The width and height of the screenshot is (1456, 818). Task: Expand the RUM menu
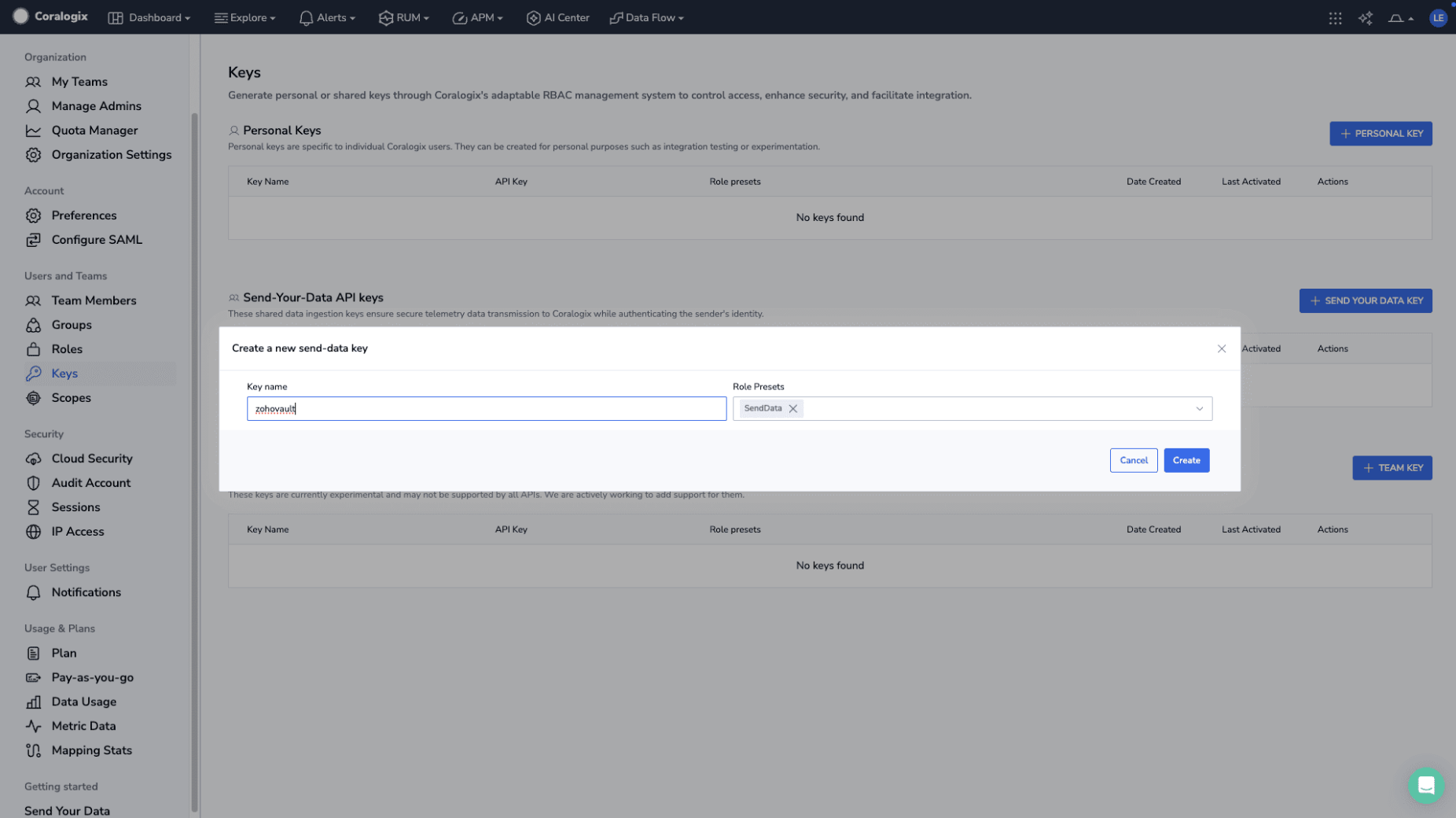(x=404, y=17)
